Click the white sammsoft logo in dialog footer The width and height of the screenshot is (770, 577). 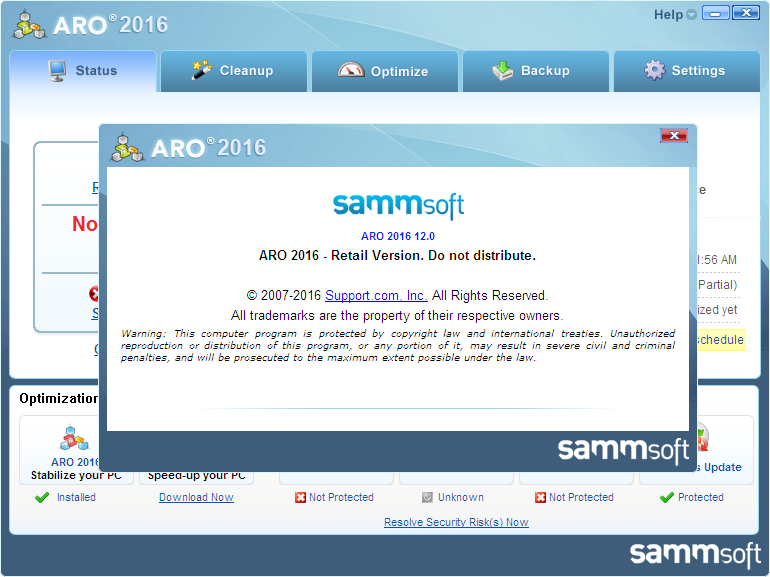point(623,450)
